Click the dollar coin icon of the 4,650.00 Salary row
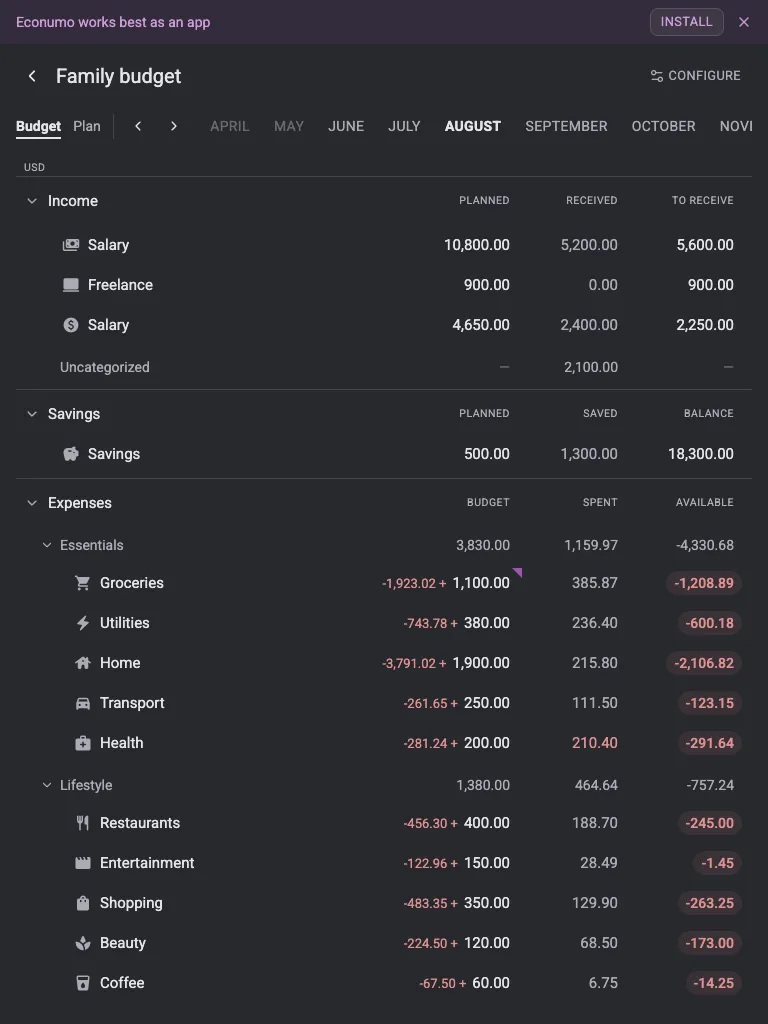 pyautogui.click(x=71, y=325)
